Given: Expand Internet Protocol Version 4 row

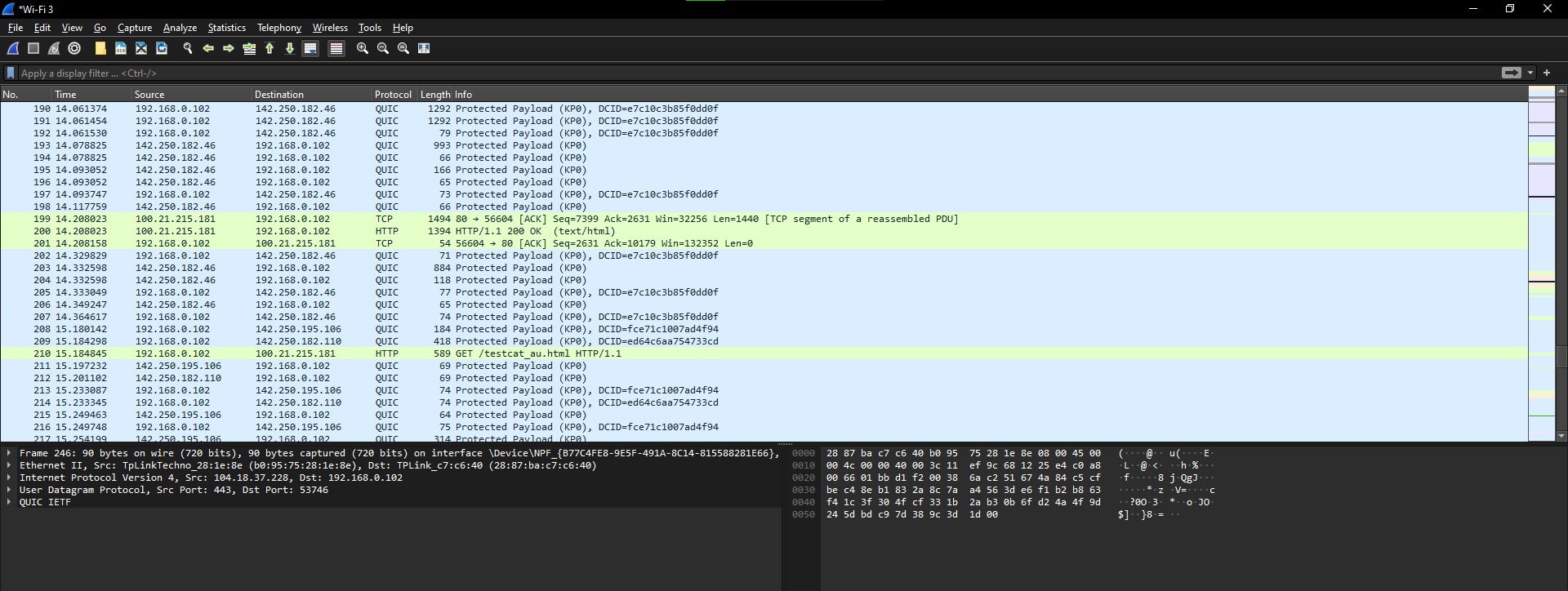Looking at the screenshot, I should (x=9, y=478).
